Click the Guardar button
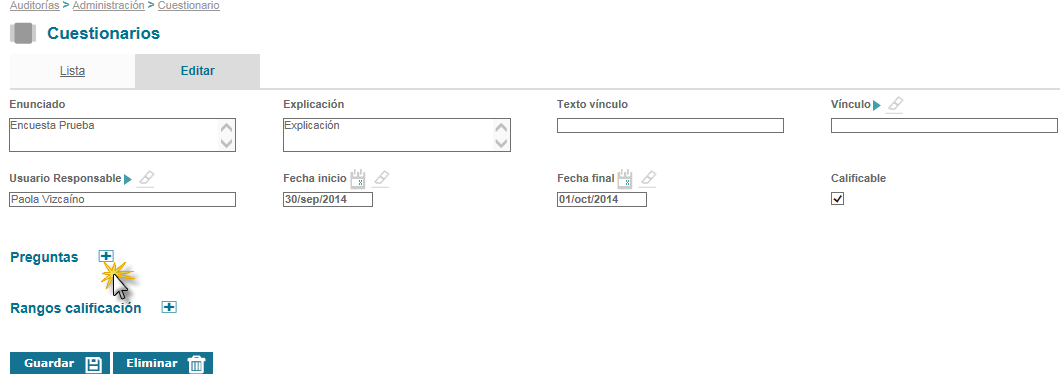This screenshot has width=1060, height=374. (x=60, y=363)
